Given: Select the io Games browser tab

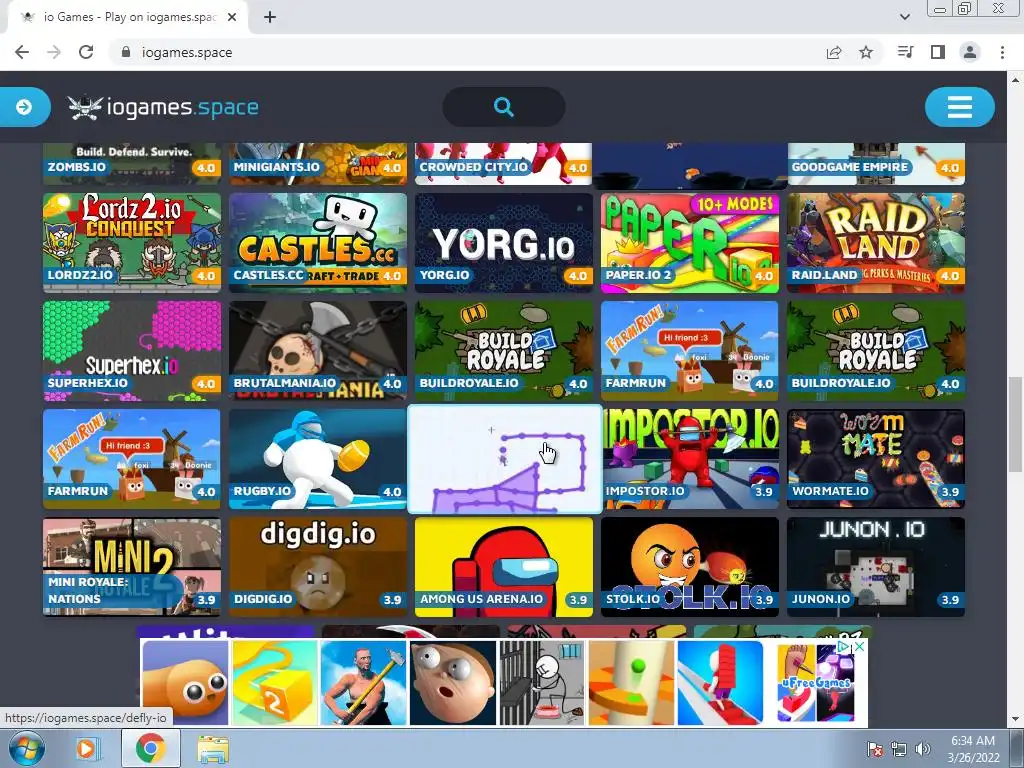Looking at the screenshot, I should coord(128,17).
